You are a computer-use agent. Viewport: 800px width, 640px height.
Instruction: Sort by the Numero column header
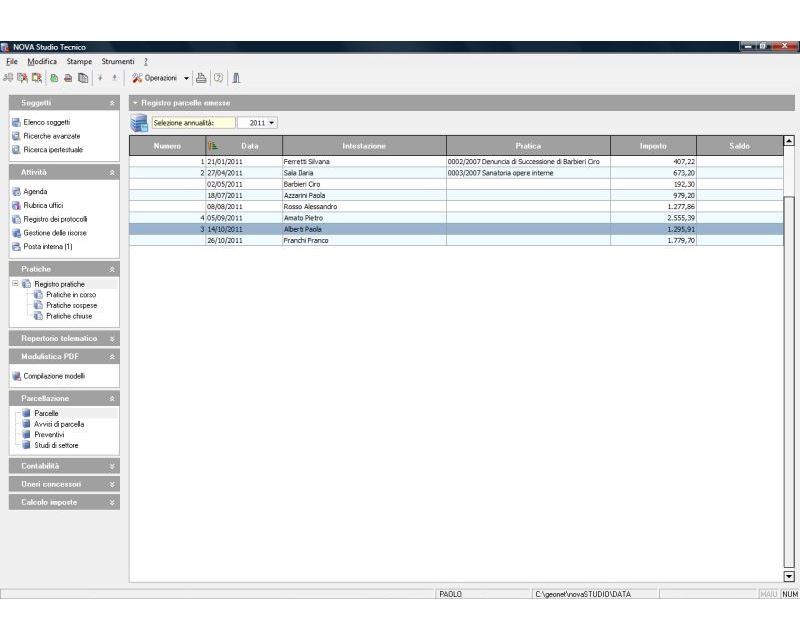coord(167,146)
